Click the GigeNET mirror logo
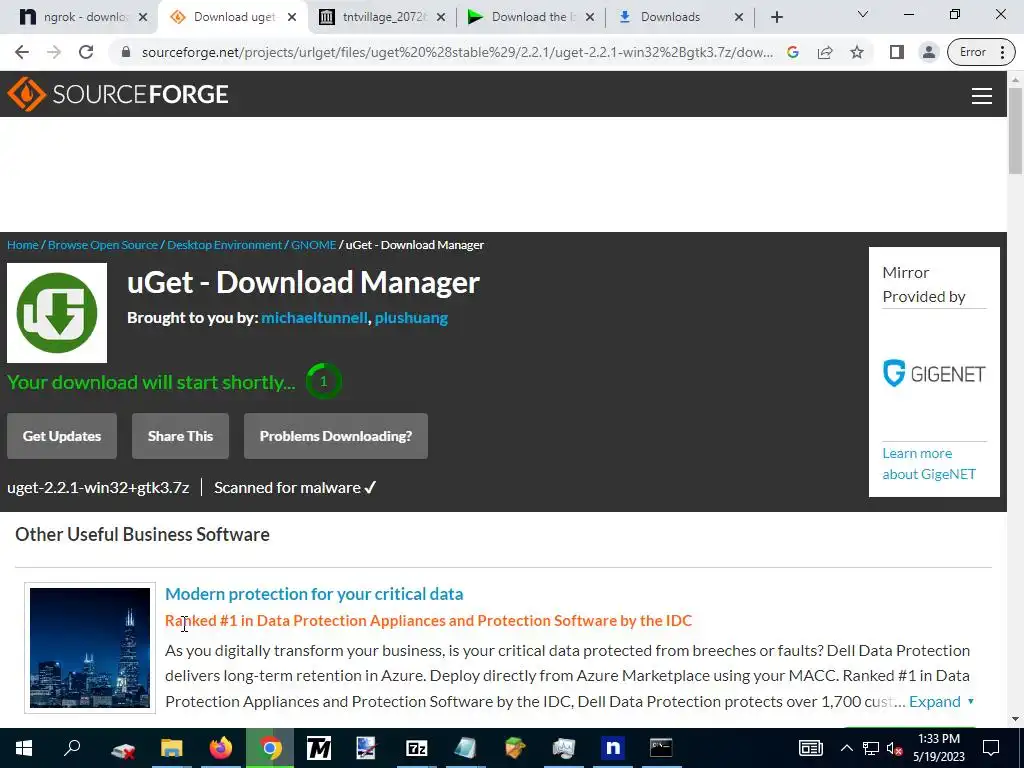Image resolution: width=1024 pixels, height=768 pixels. [934, 374]
